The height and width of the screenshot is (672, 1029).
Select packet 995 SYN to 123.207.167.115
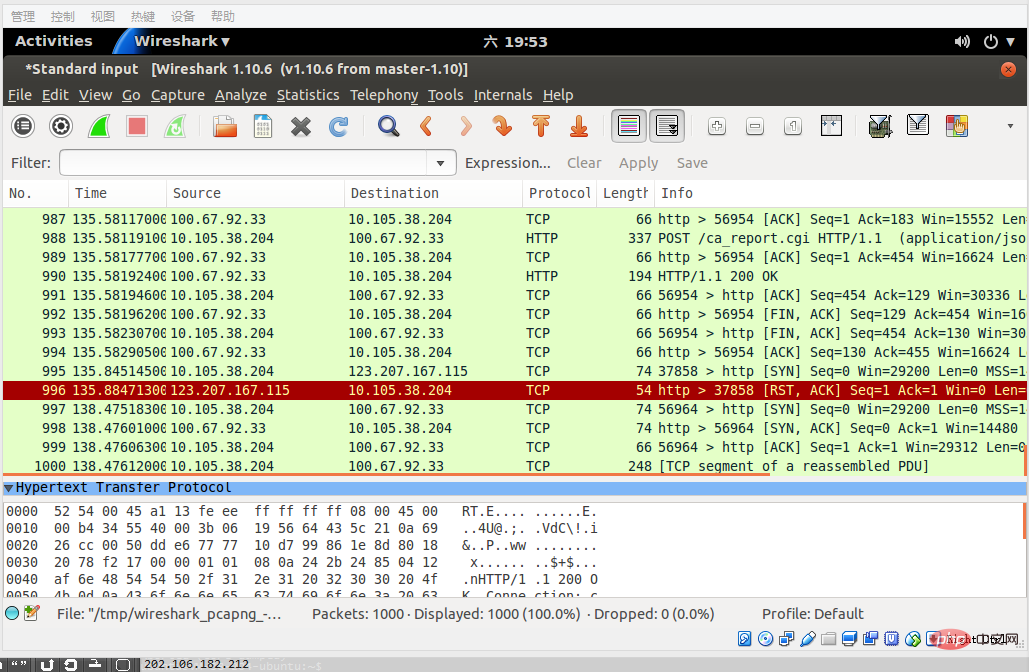(514, 371)
